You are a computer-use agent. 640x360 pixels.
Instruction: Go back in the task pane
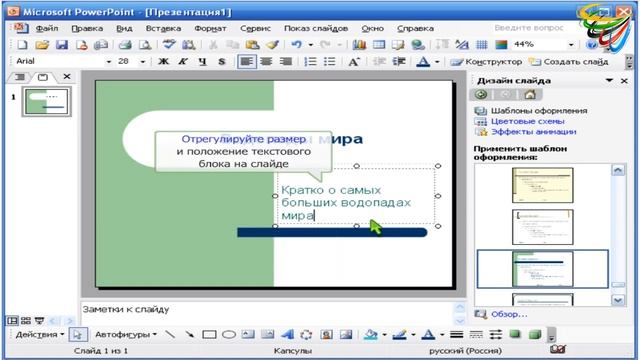click(x=481, y=95)
